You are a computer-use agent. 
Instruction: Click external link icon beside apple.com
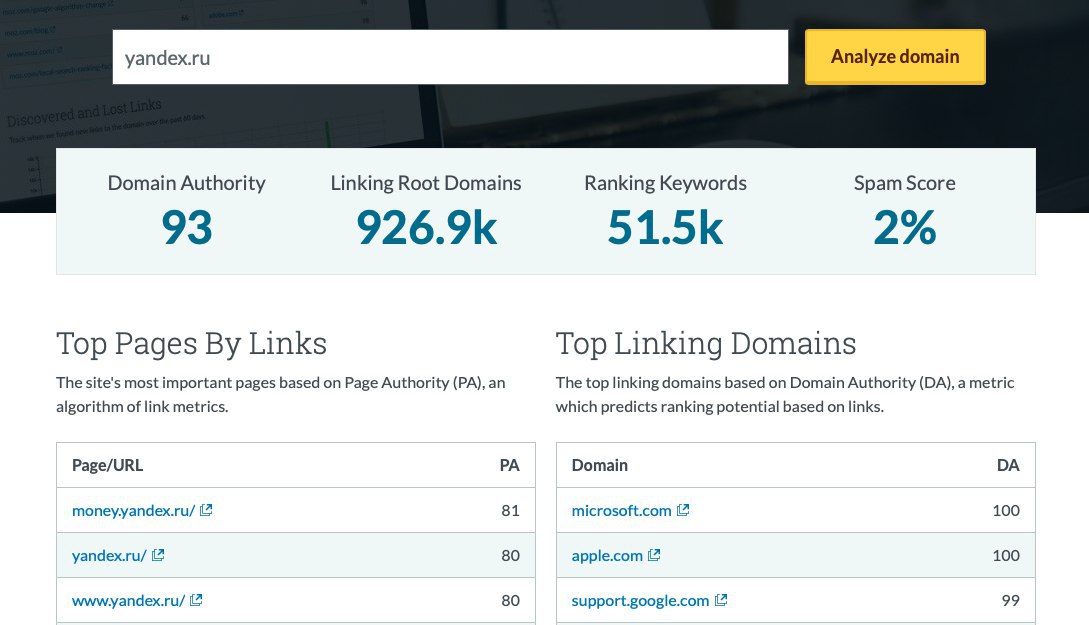pos(654,555)
